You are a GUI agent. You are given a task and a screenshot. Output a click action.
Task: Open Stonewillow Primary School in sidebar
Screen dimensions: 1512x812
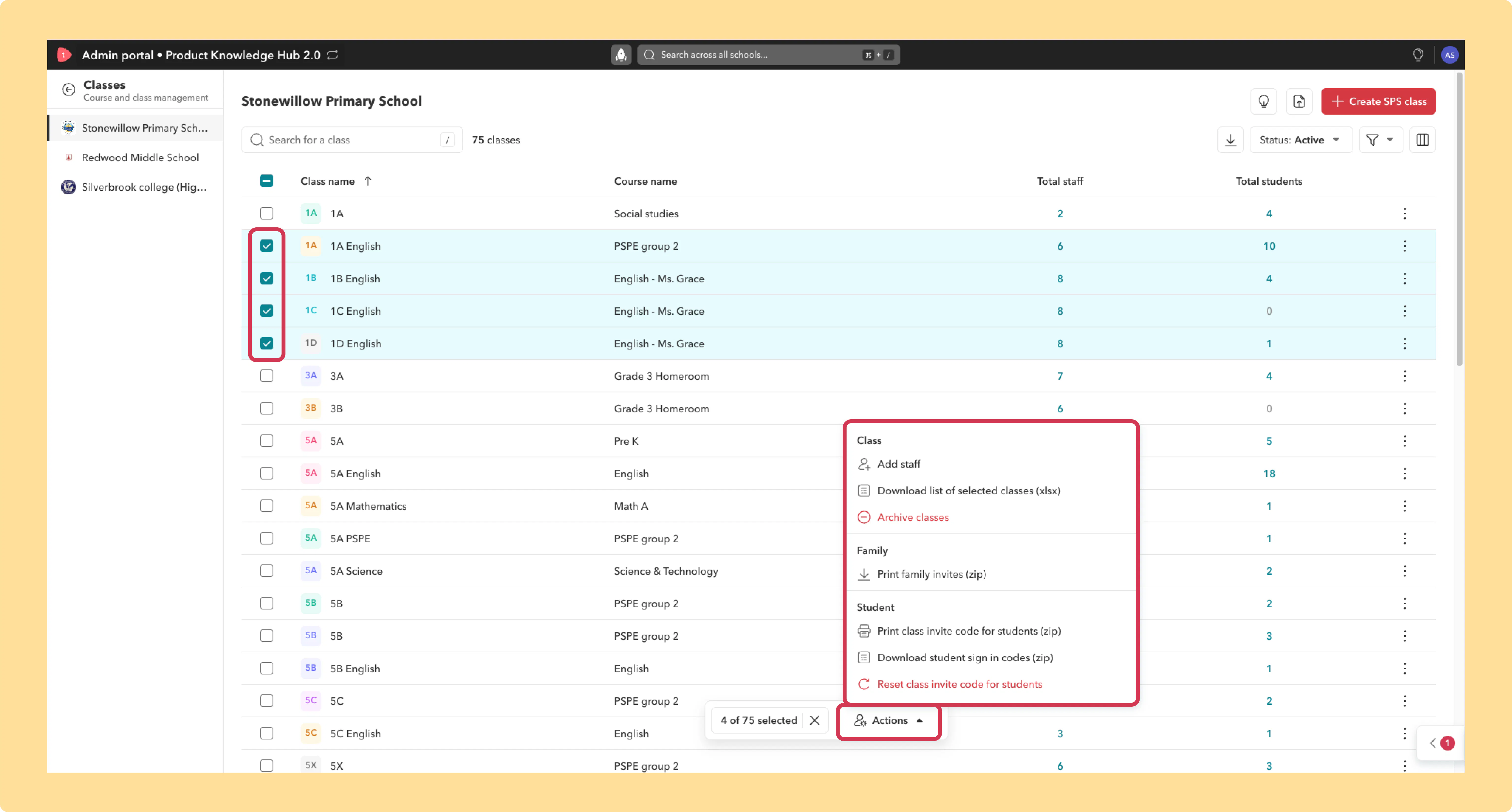(x=136, y=128)
